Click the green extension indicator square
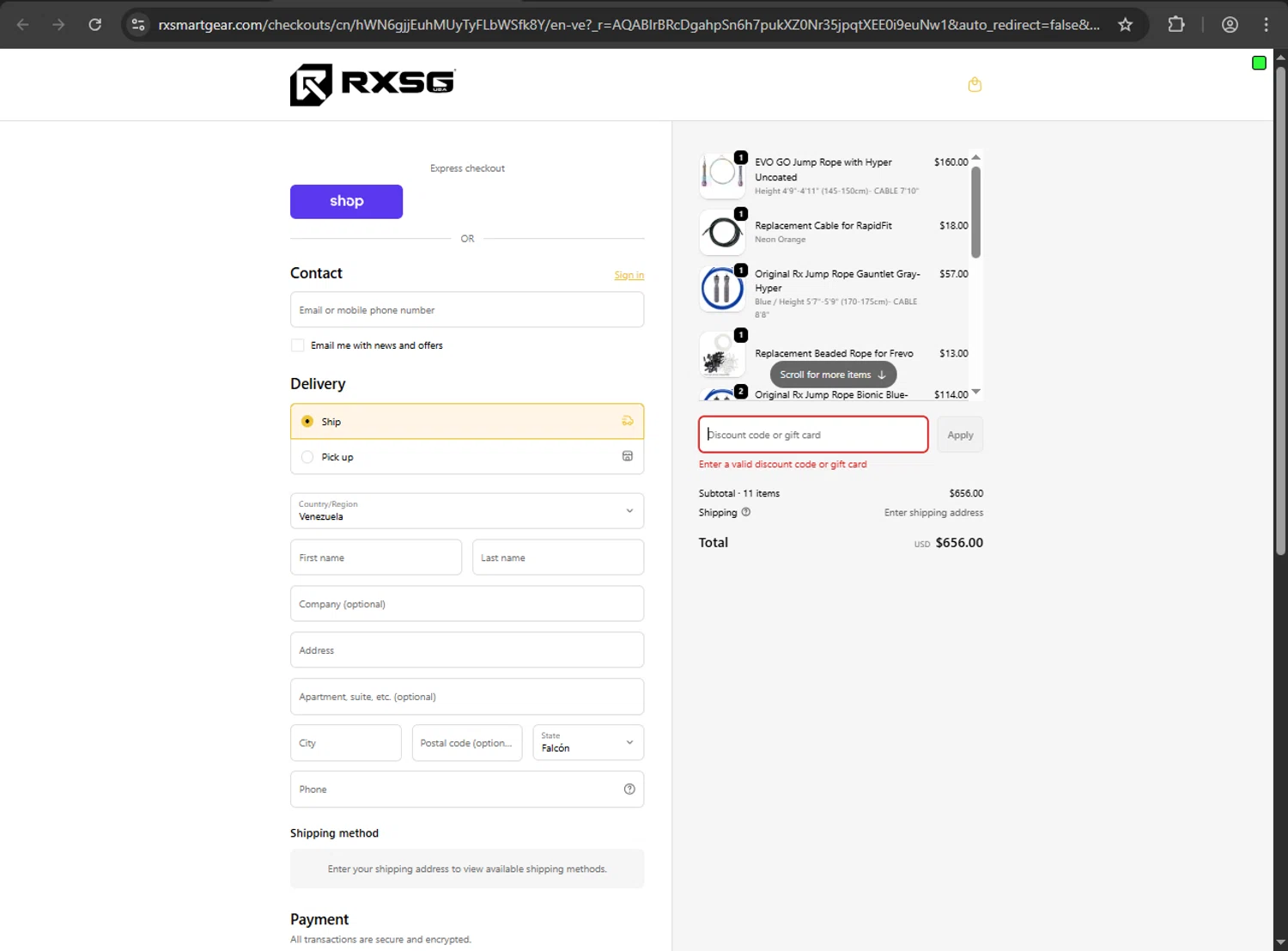The image size is (1288, 951). 1259,63
